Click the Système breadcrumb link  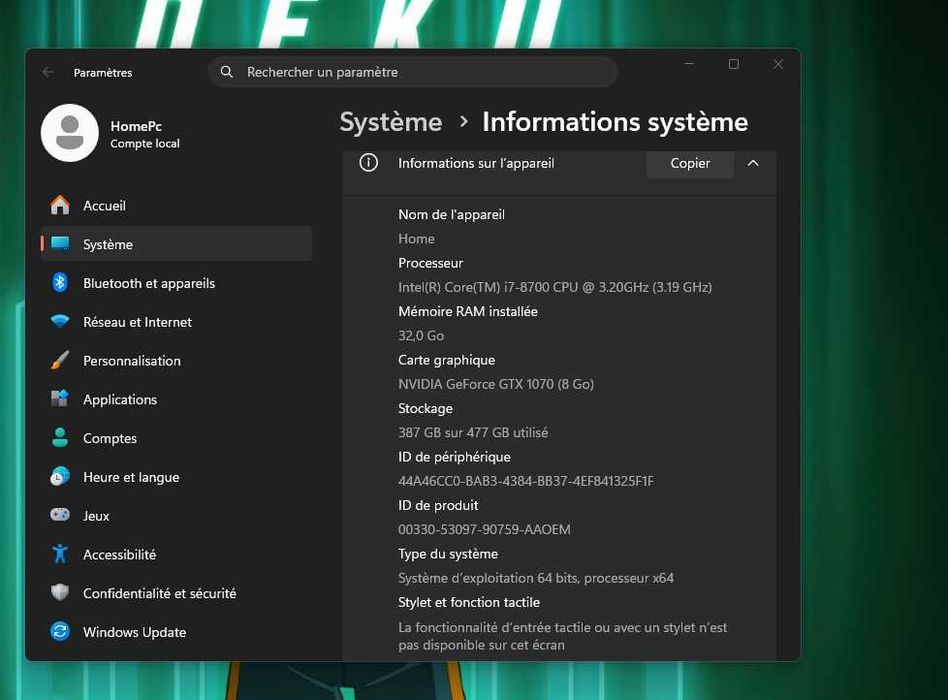click(391, 122)
